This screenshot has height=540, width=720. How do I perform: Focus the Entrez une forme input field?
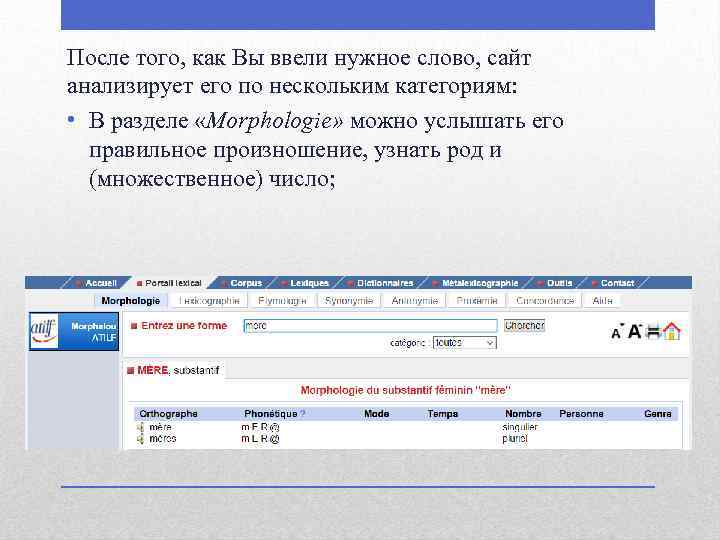click(x=370, y=326)
